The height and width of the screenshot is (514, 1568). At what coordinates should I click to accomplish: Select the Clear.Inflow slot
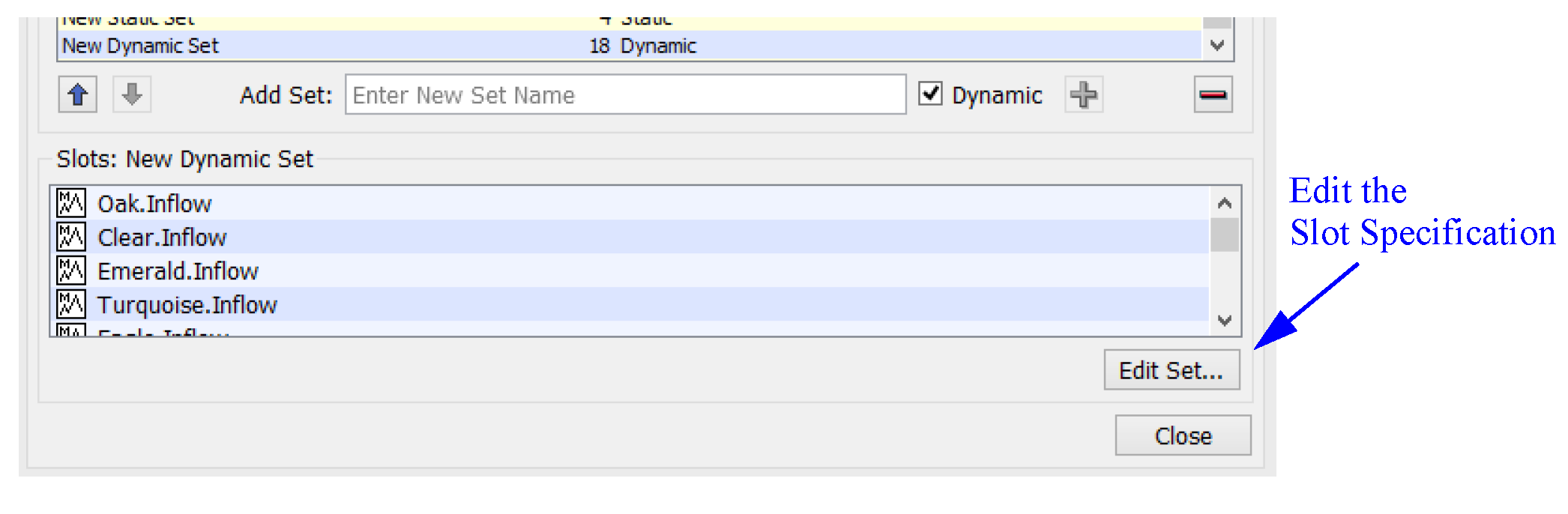pyautogui.click(x=163, y=238)
